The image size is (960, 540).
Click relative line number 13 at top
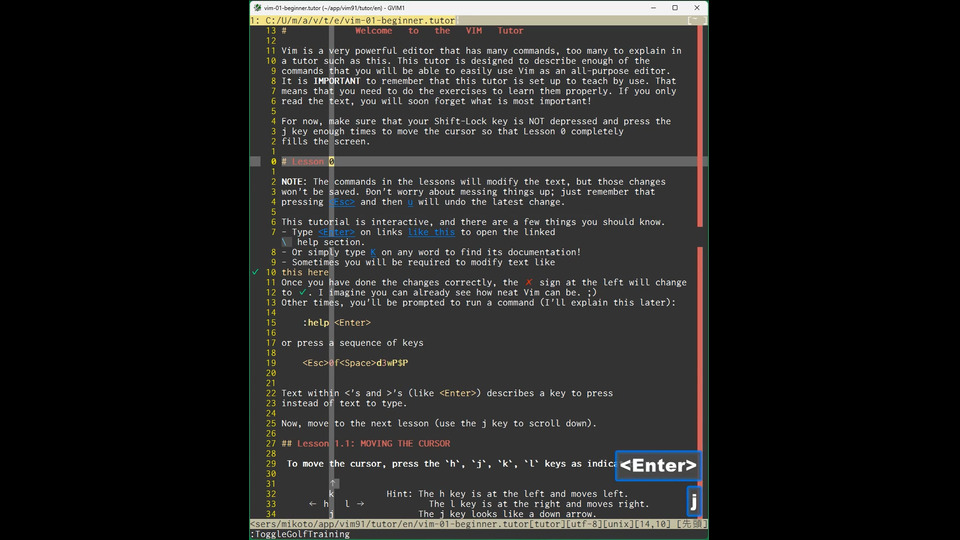tap(271, 31)
